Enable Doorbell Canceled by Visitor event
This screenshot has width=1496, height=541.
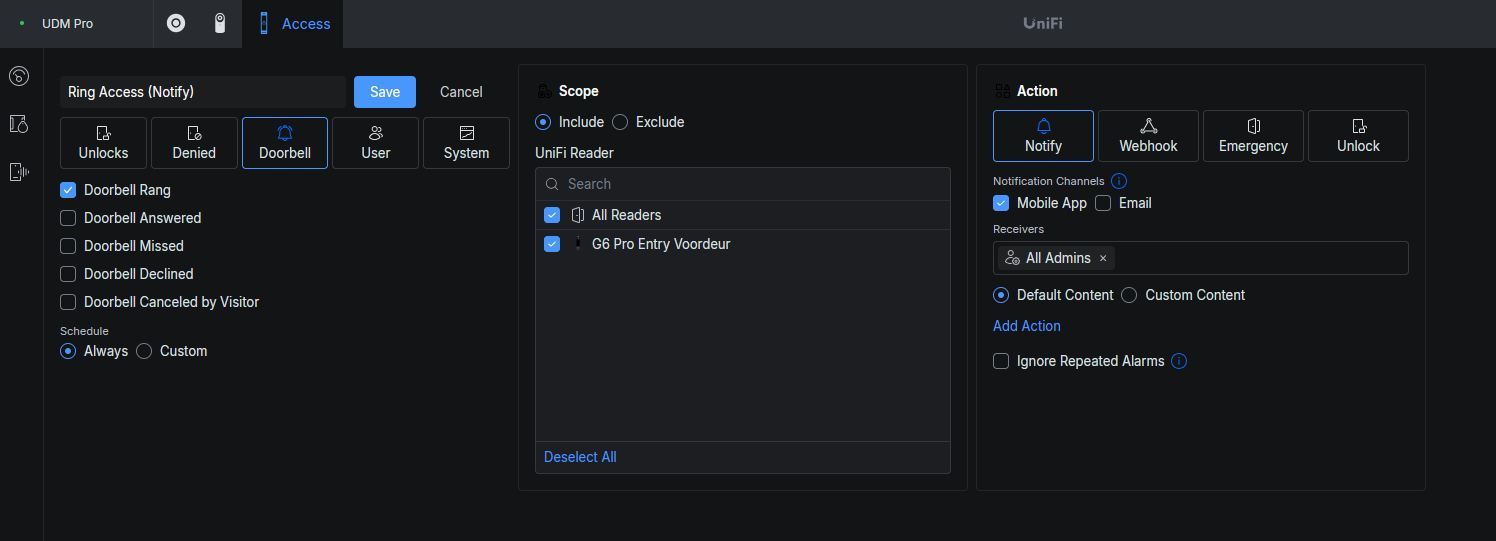coord(68,302)
